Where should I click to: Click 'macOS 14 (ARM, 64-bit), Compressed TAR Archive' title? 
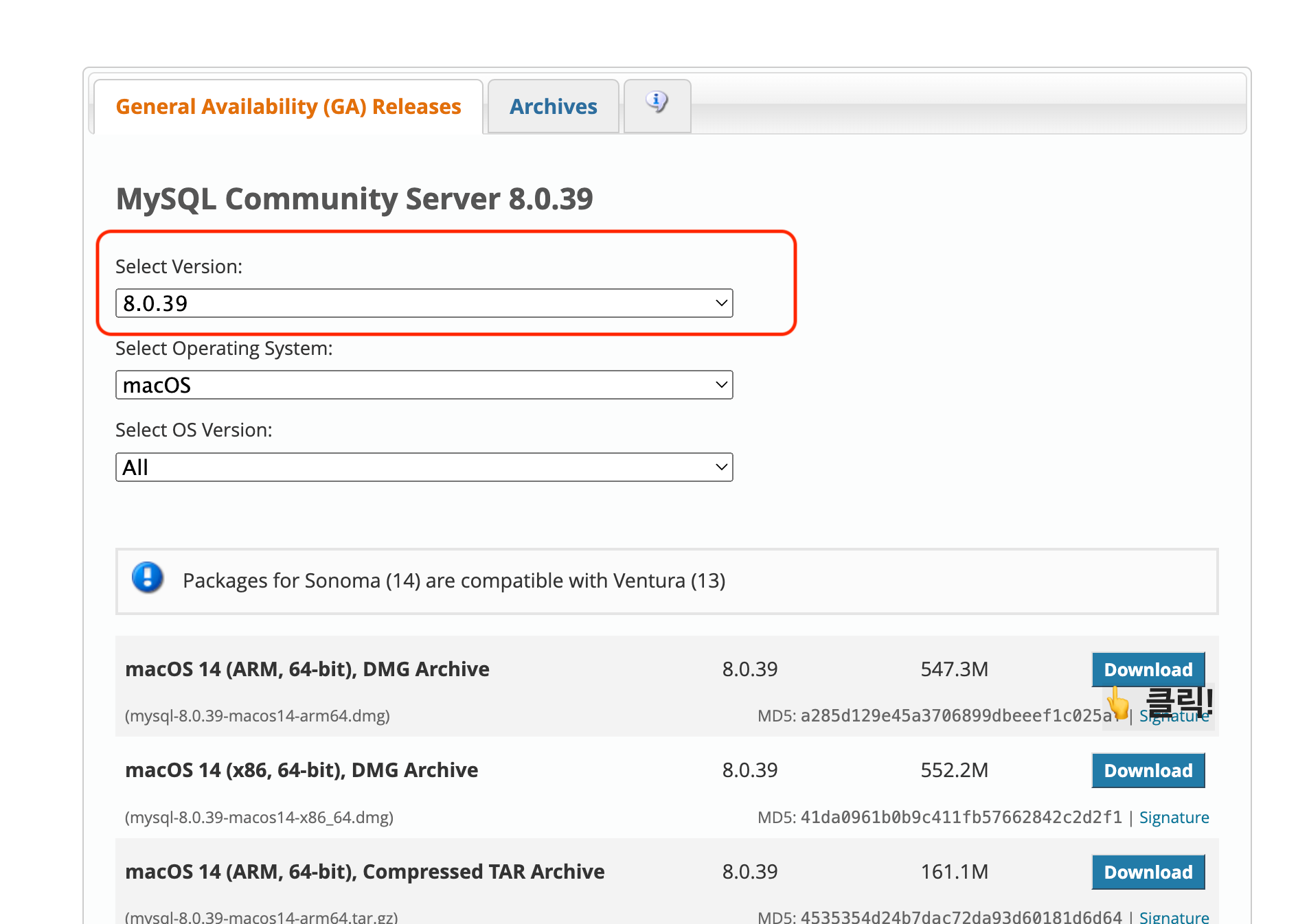pyautogui.click(x=365, y=872)
